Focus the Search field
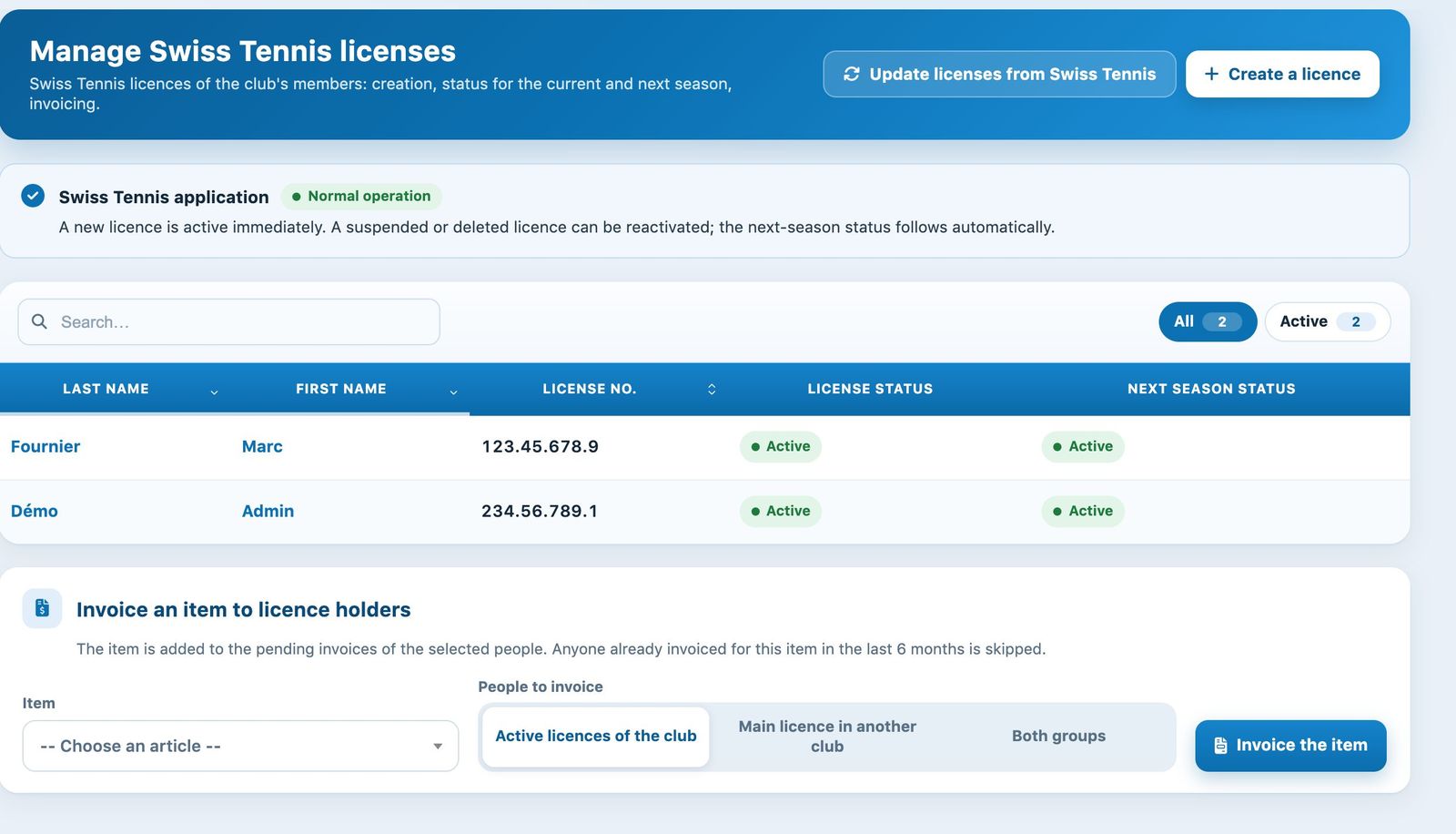Screen dimensions: 1456x834 click(x=229, y=321)
